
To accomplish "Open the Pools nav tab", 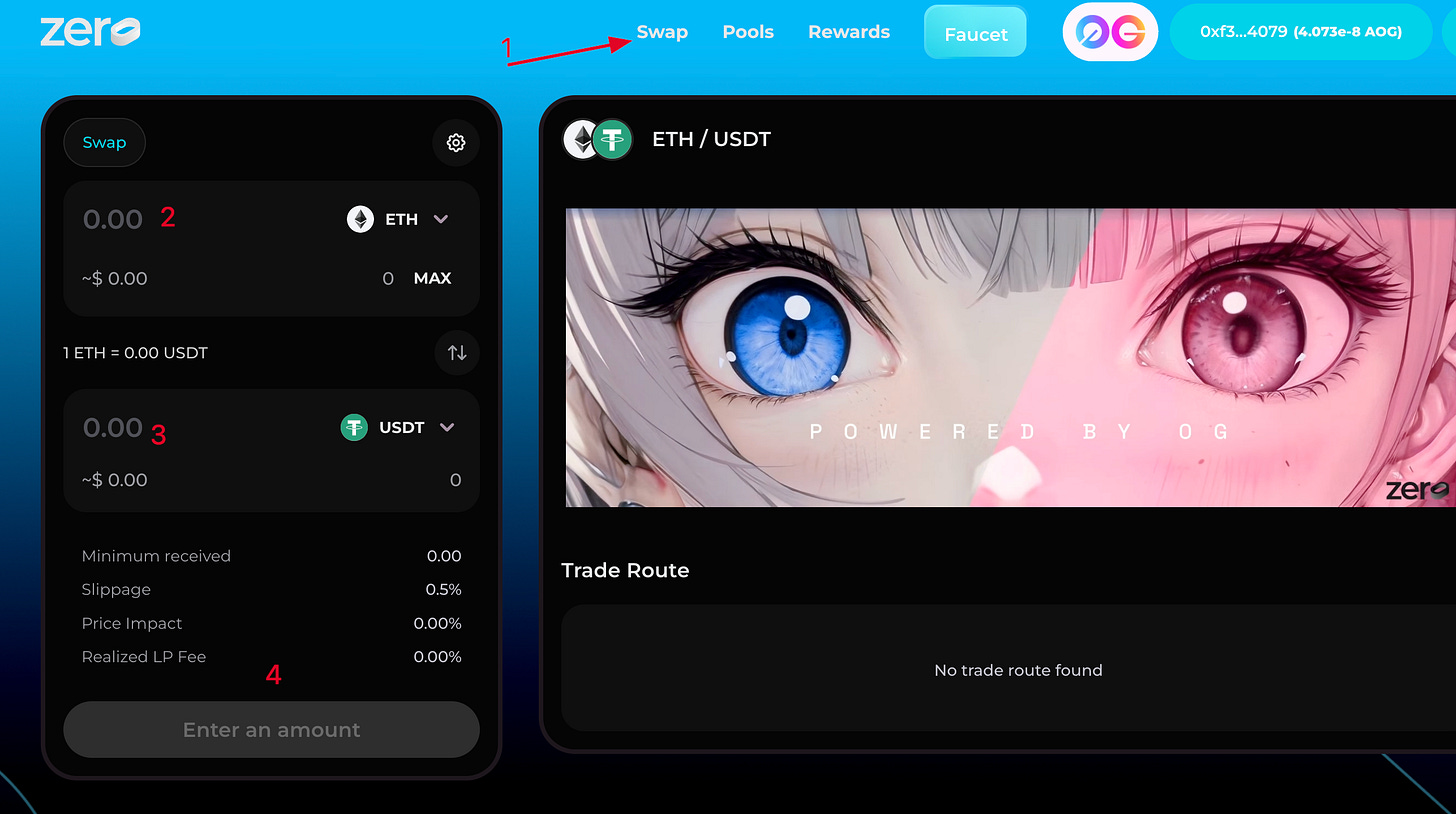I will pos(748,32).
